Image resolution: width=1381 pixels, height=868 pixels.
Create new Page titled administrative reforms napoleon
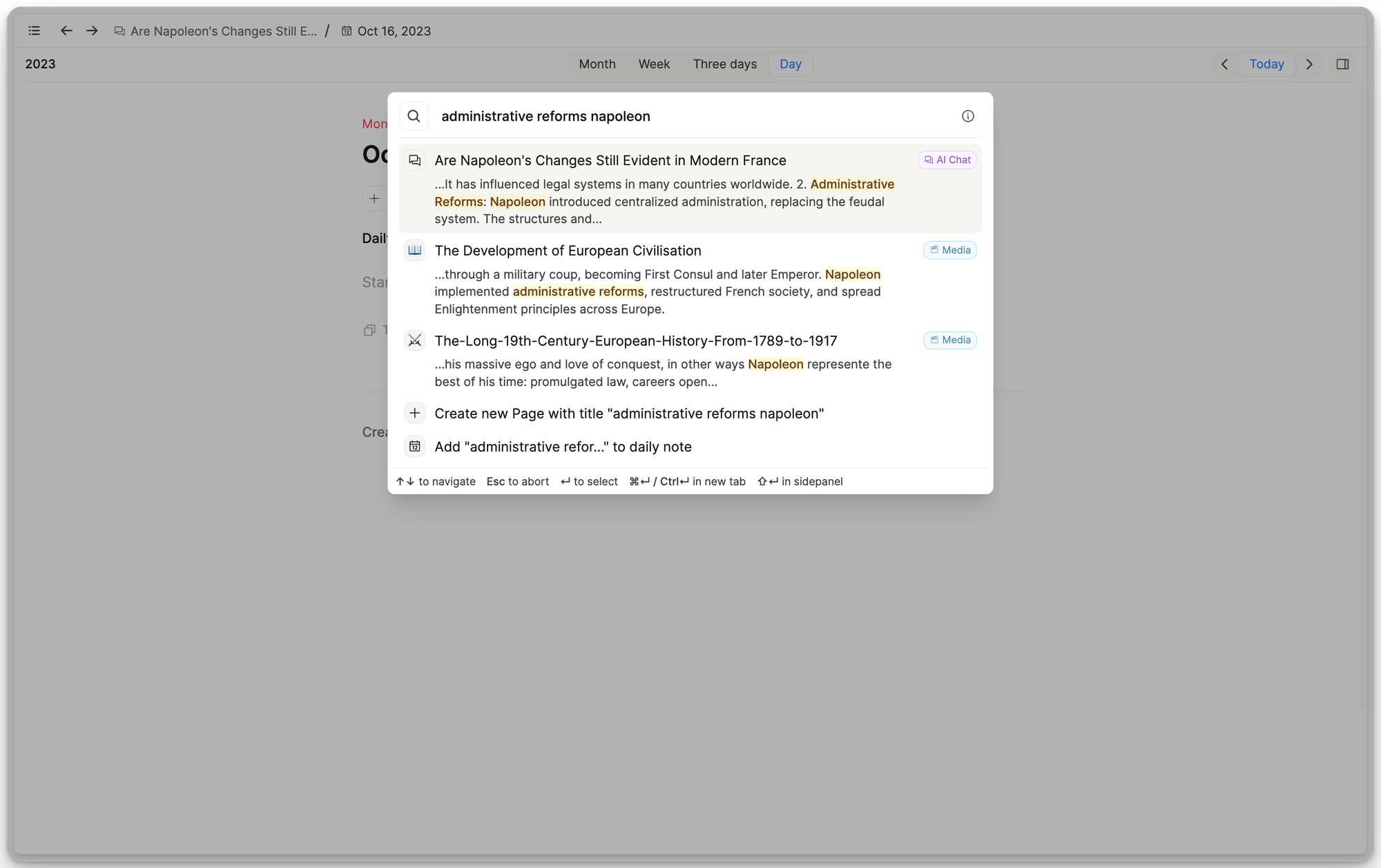690,413
